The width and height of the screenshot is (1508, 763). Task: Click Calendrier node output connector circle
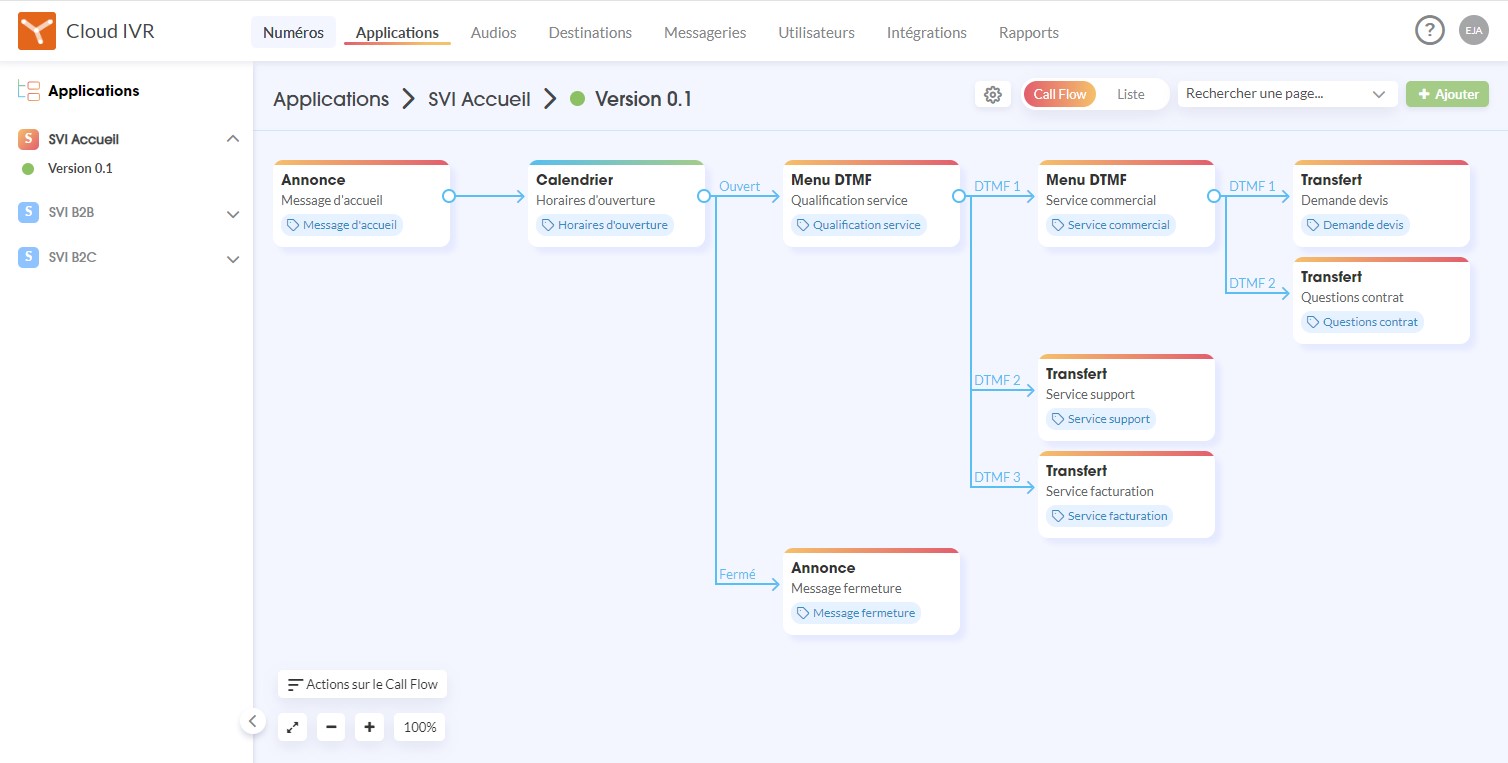pyautogui.click(x=704, y=197)
